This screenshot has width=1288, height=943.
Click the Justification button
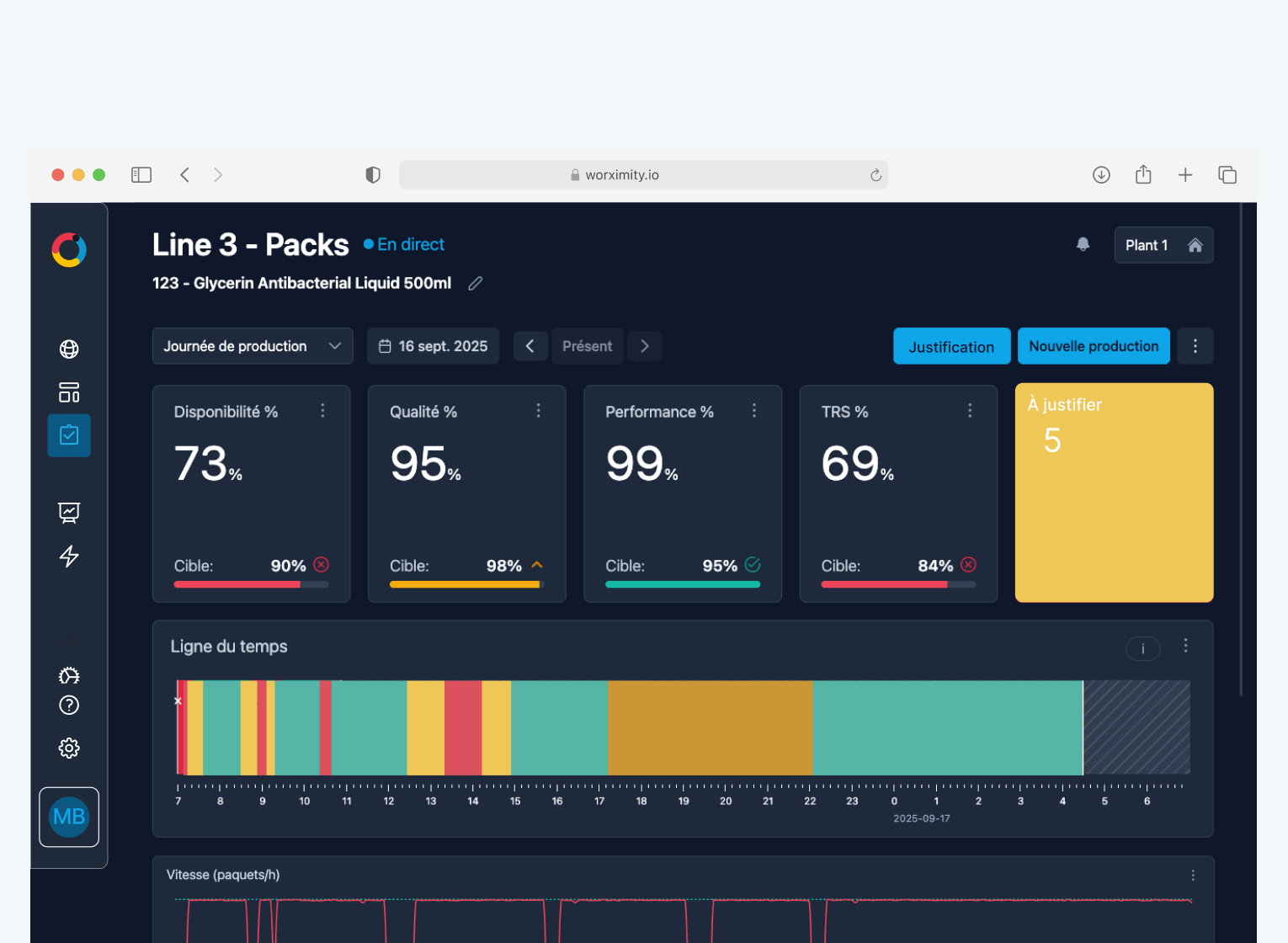point(951,346)
